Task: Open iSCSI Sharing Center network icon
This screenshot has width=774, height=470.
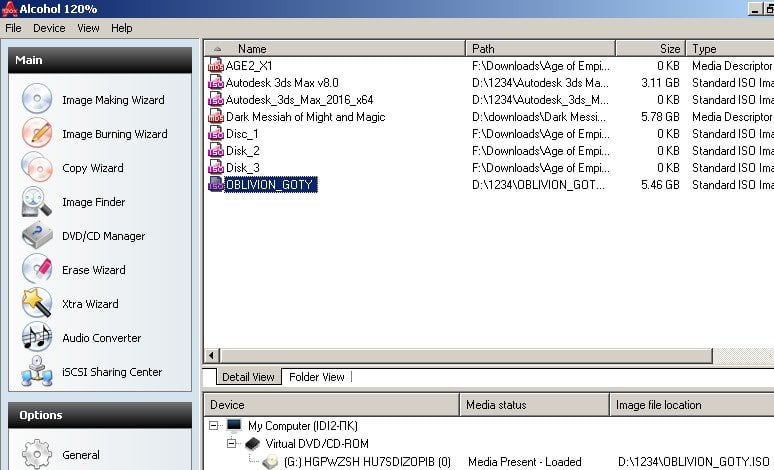Action: point(37,371)
